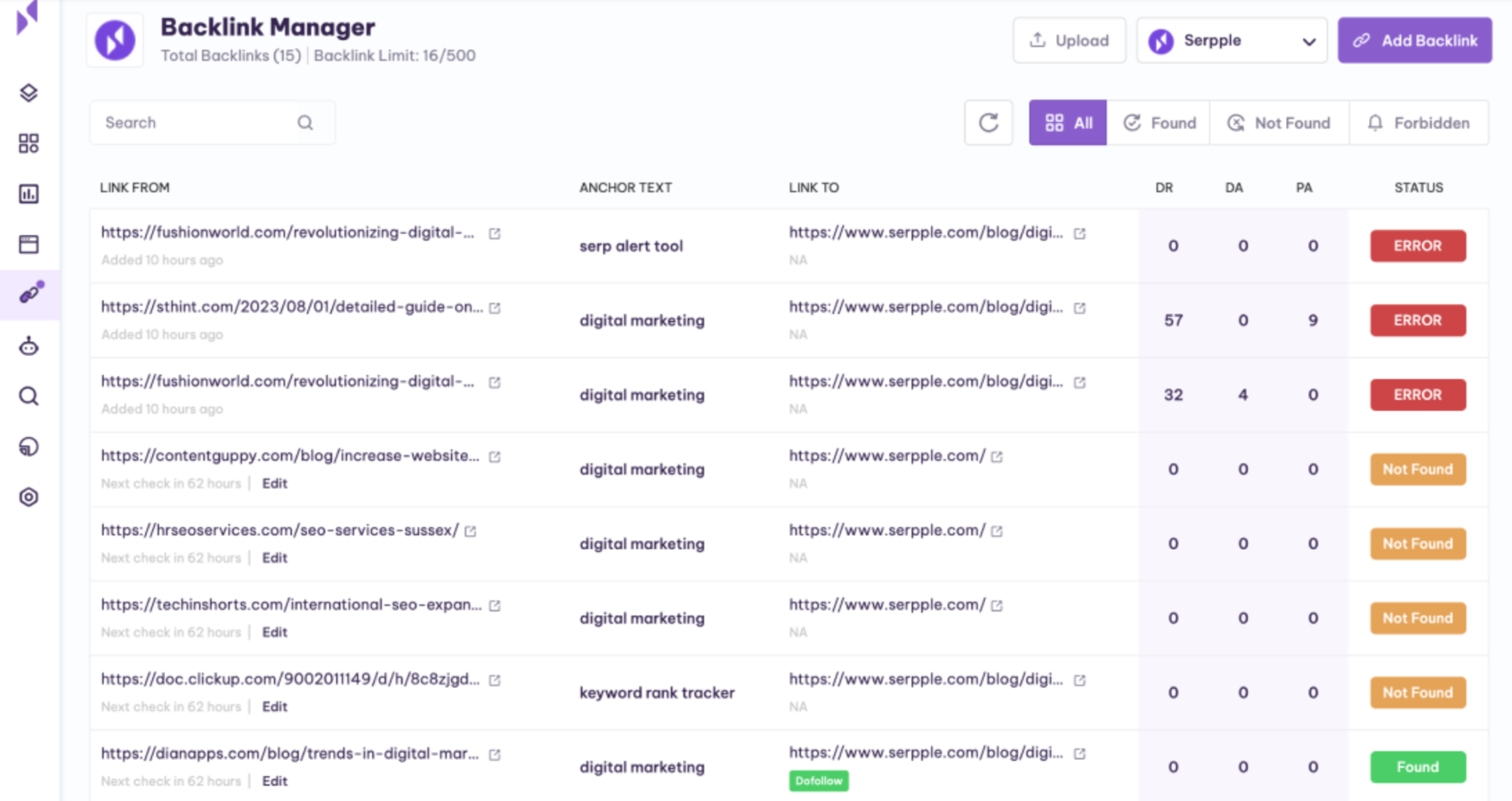The width and height of the screenshot is (1512, 801).
Task: Open the techinshorts.com international-seo link
Action: (291, 605)
